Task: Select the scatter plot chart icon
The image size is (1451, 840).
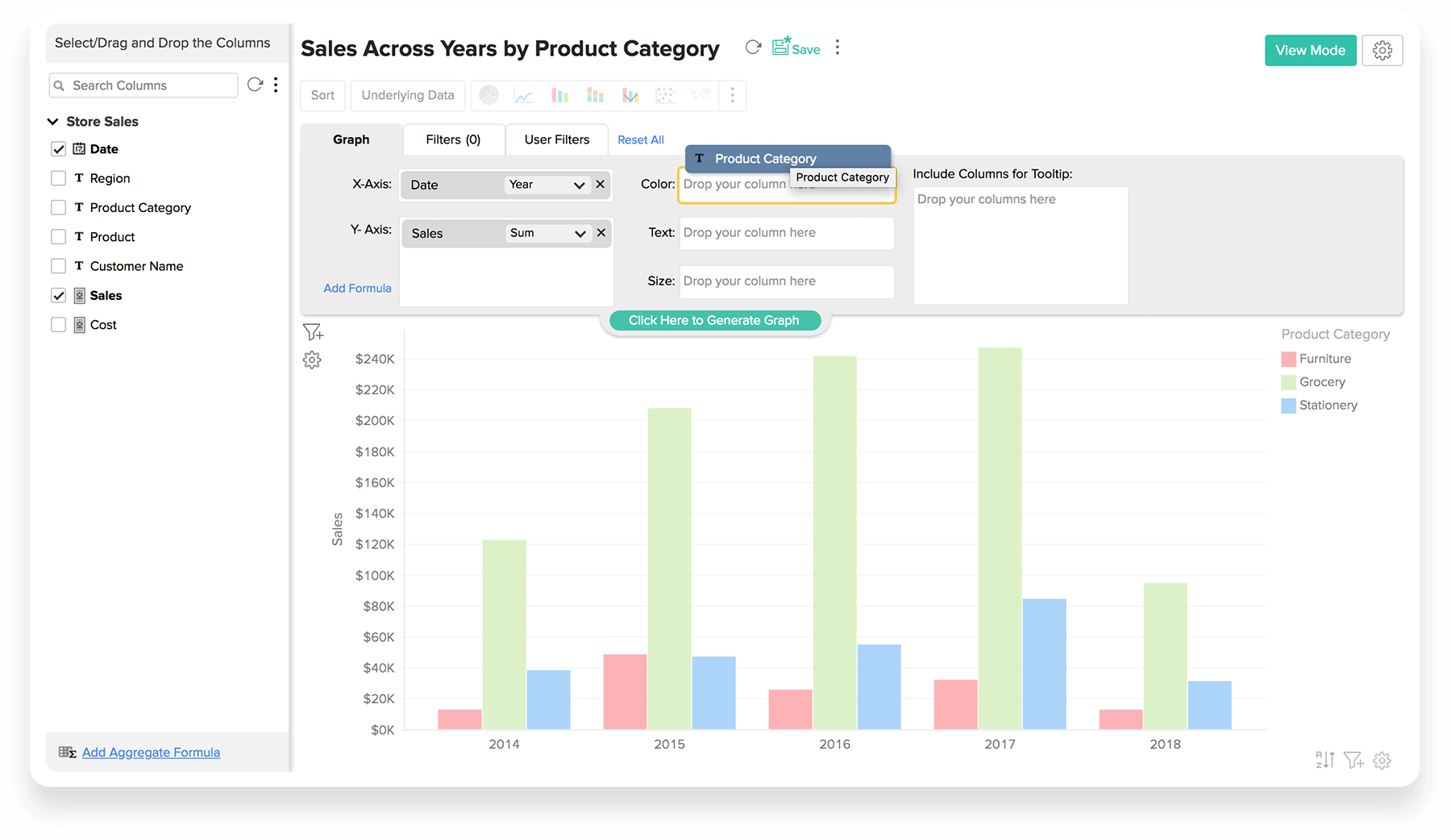Action: click(x=665, y=96)
